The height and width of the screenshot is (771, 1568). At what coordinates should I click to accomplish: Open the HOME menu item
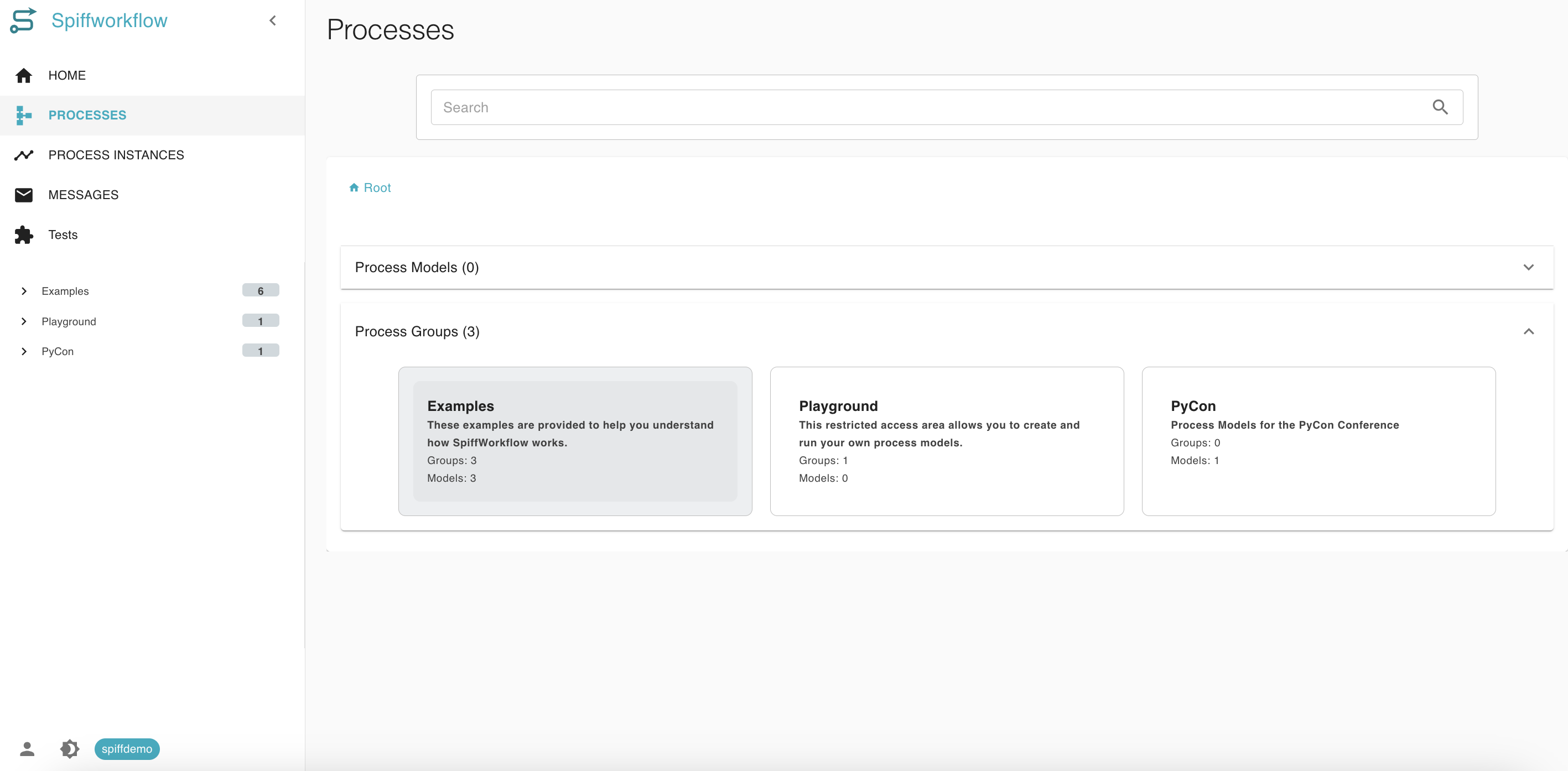point(152,75)
